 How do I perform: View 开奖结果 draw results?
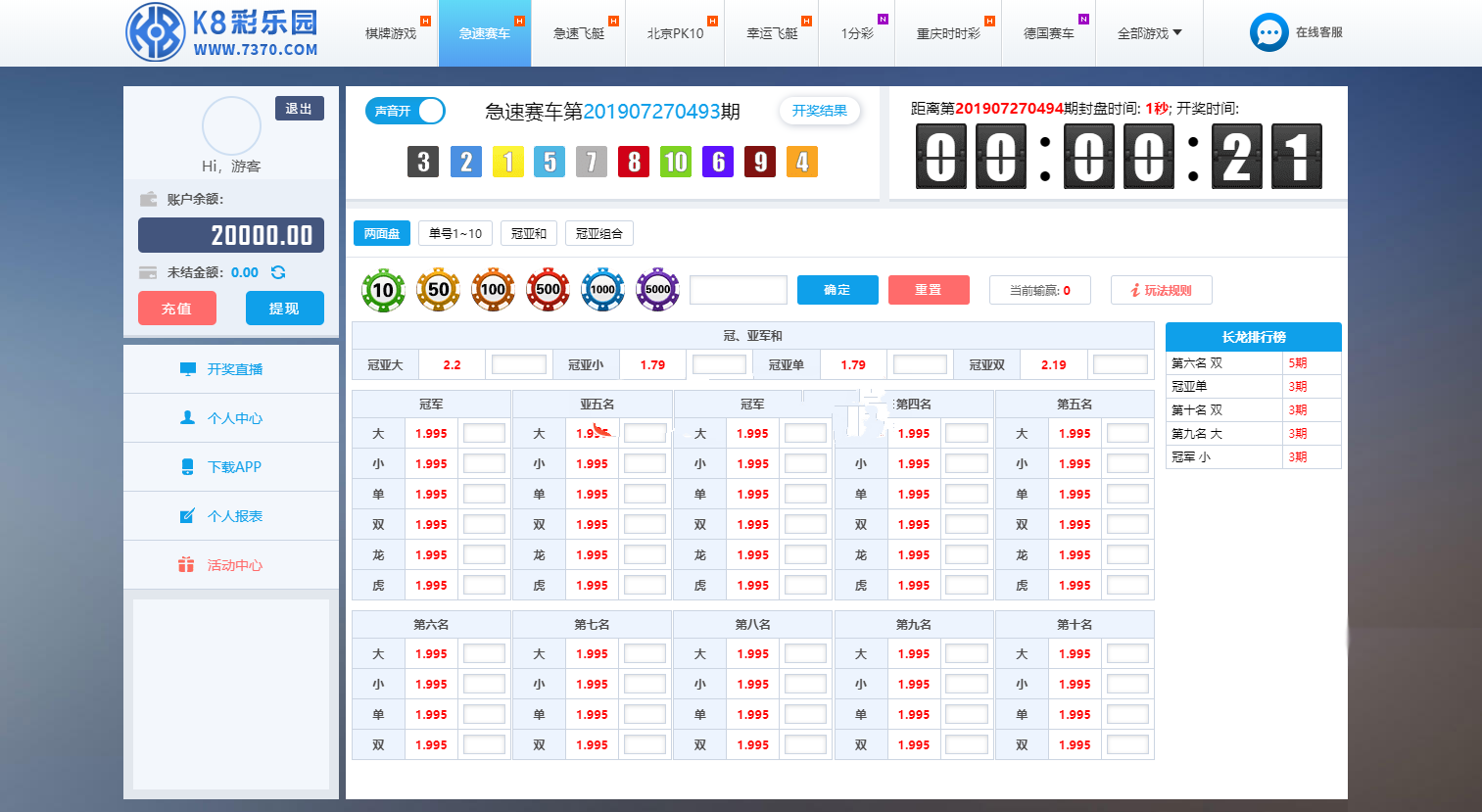click(819, 111)
